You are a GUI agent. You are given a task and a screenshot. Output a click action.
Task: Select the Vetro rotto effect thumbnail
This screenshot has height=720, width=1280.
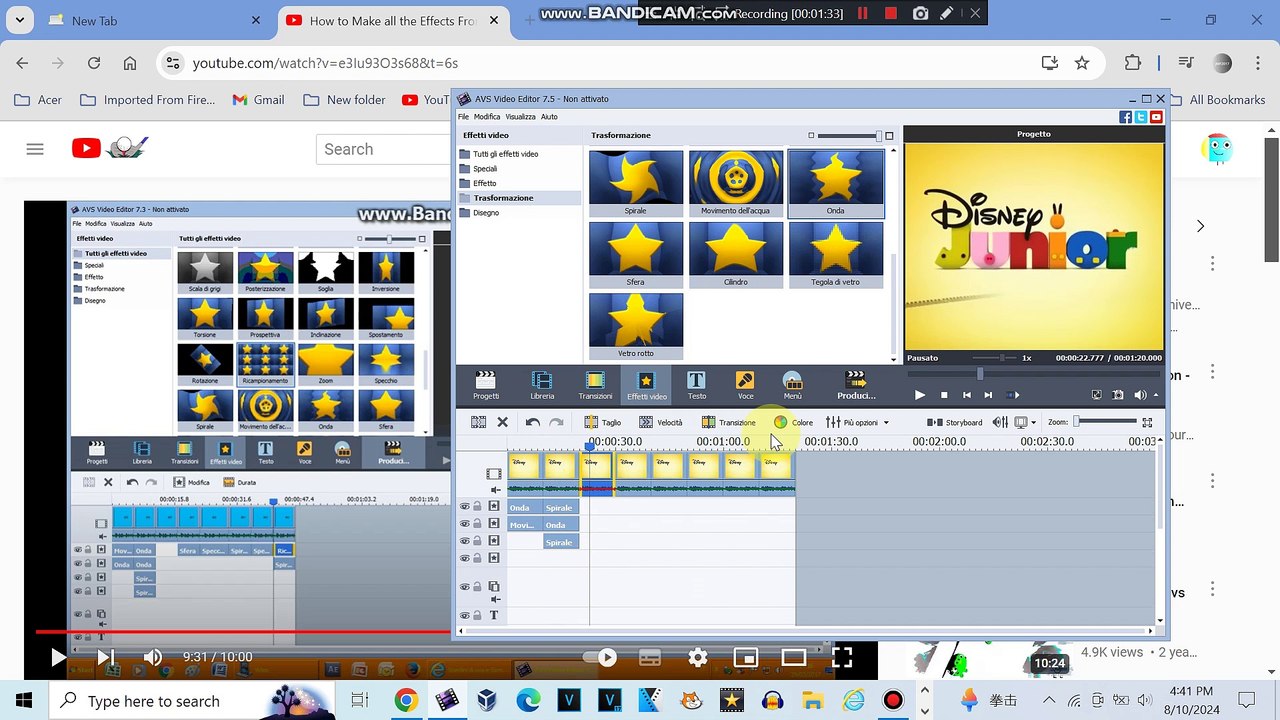pos(636,326)
